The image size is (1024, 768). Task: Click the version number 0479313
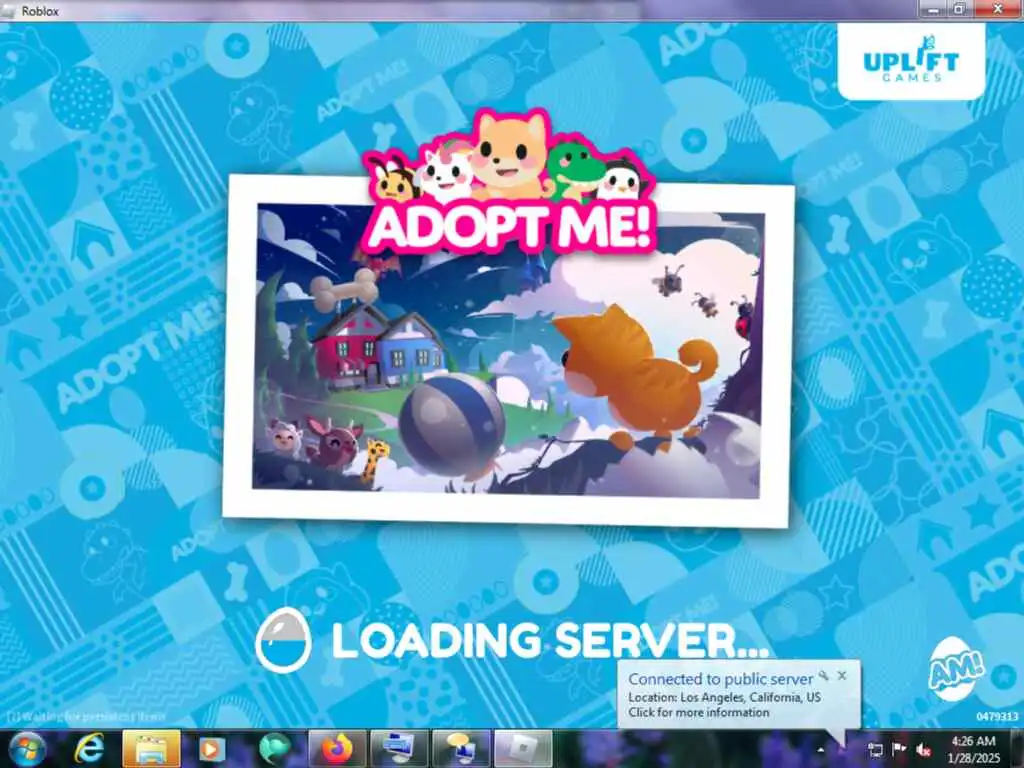click(x=997, y=716)
